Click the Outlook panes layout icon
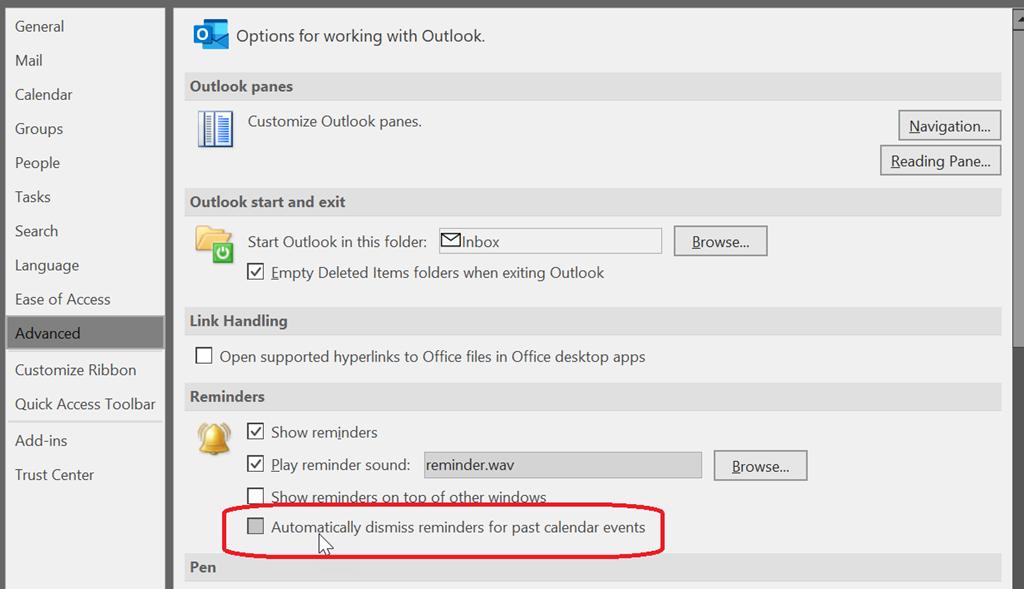The height and width of the screenshot is (589, 1024). 215,129
